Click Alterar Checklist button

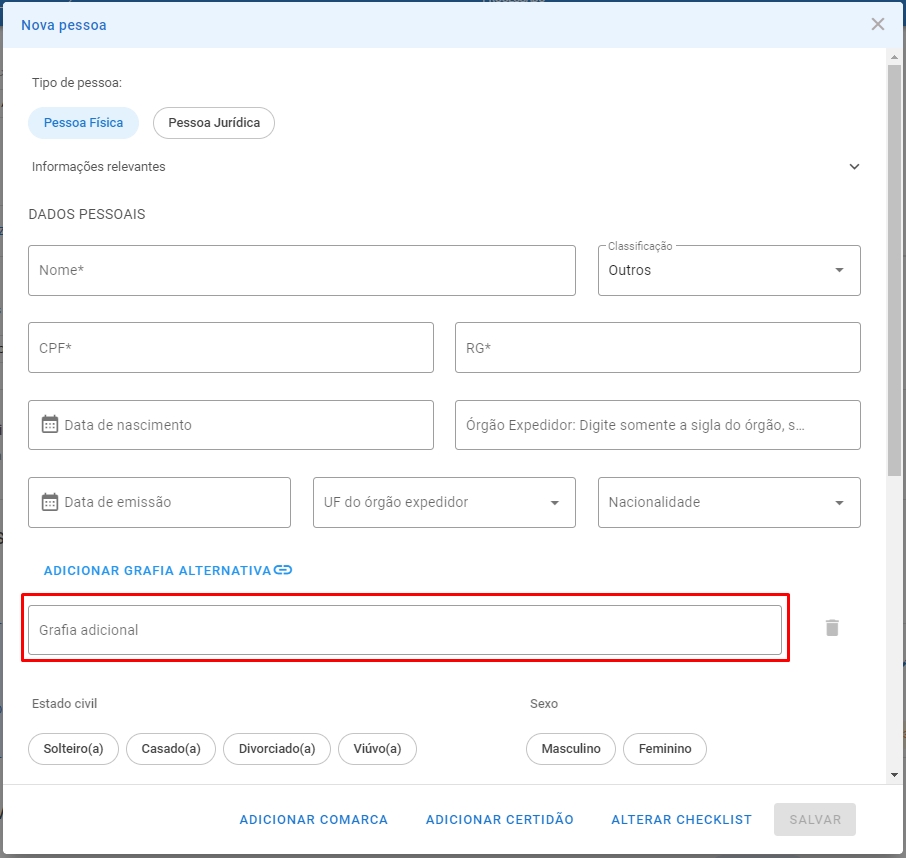click(x=682, y=819)
